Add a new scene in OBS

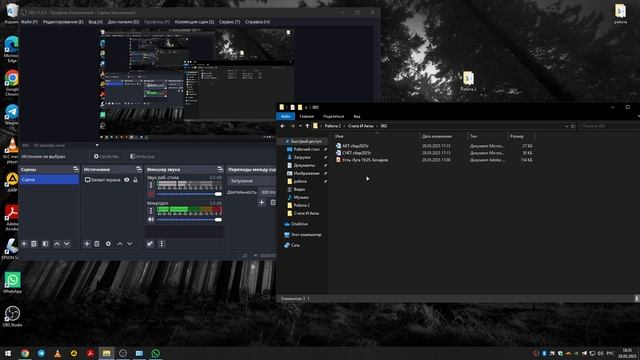pos(24,244)
